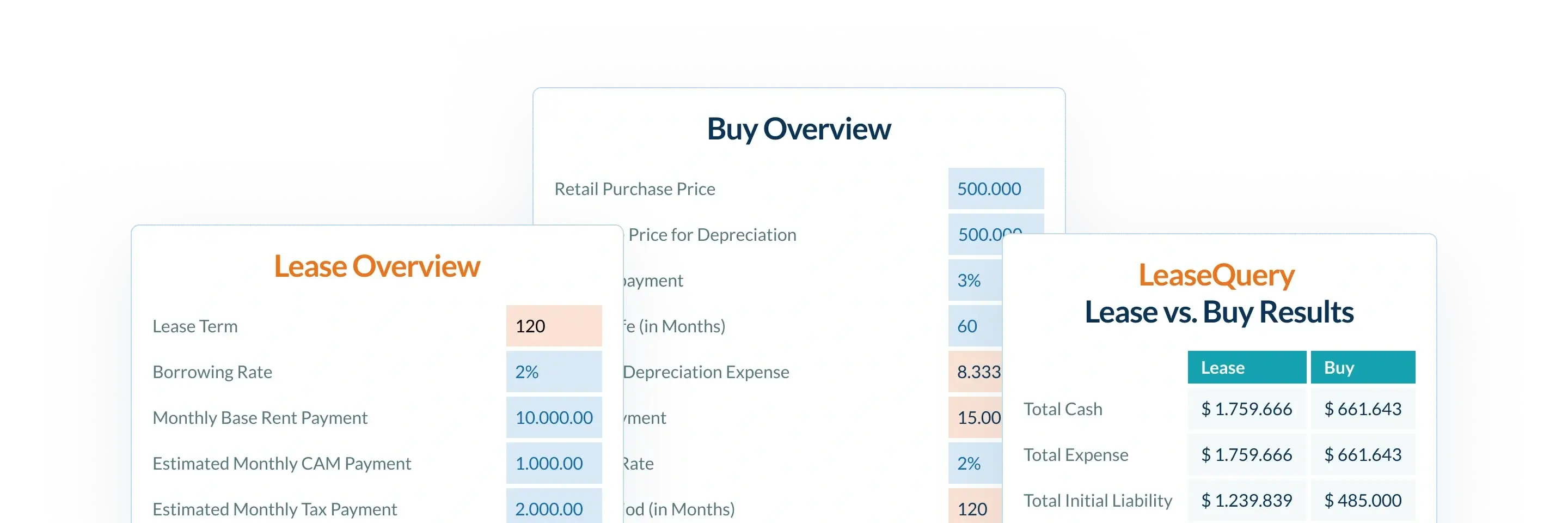Click the Lease column header in results table

pos(1246,367)
